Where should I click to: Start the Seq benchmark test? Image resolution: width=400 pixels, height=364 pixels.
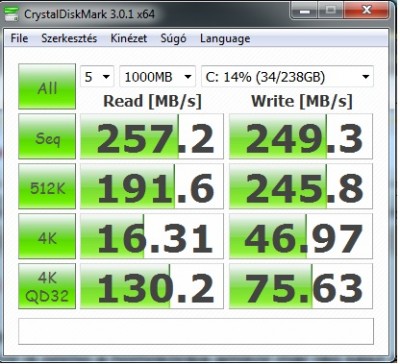coord(47,136)
